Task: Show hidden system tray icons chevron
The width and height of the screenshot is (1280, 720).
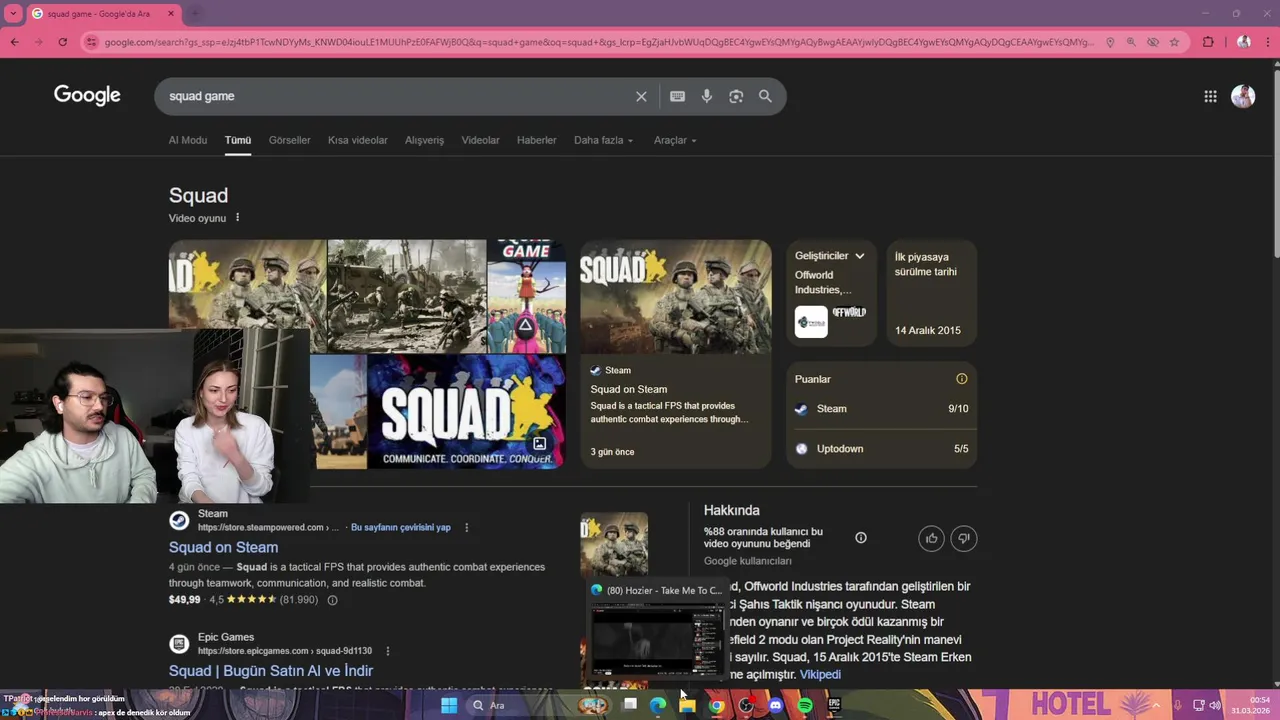Action: 1157,706
